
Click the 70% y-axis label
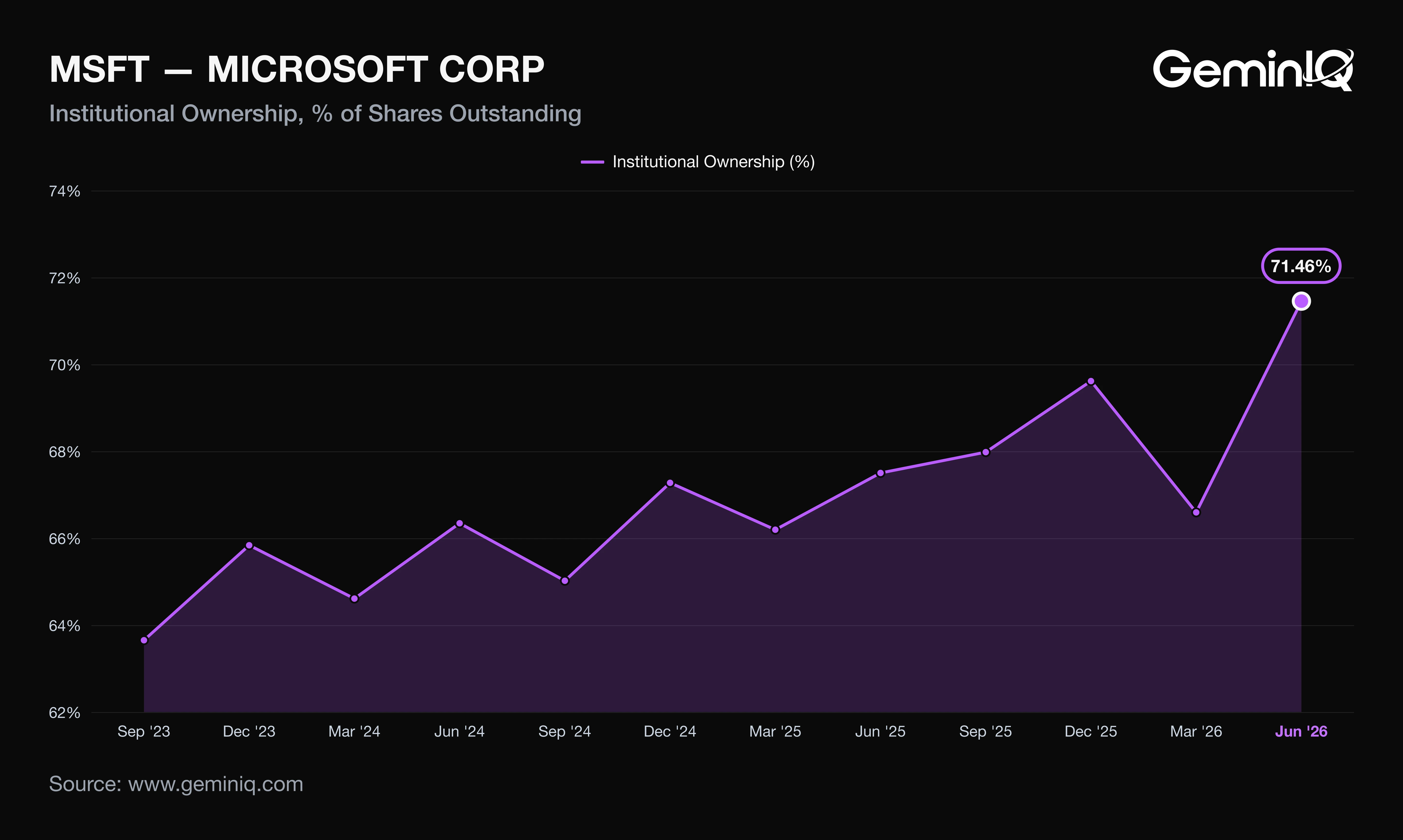(65, 365)
